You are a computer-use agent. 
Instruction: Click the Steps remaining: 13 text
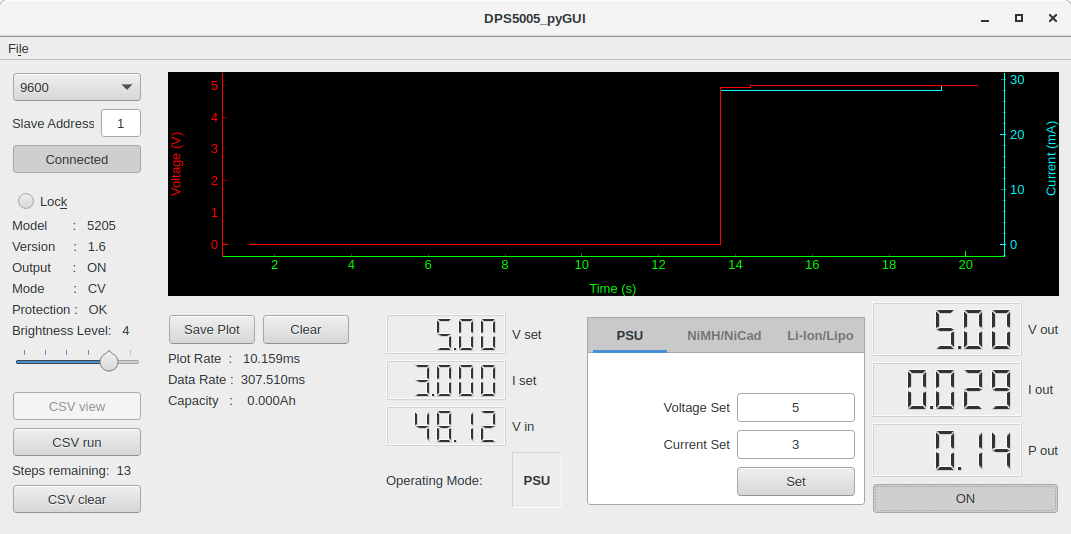[x=72, y=470]
